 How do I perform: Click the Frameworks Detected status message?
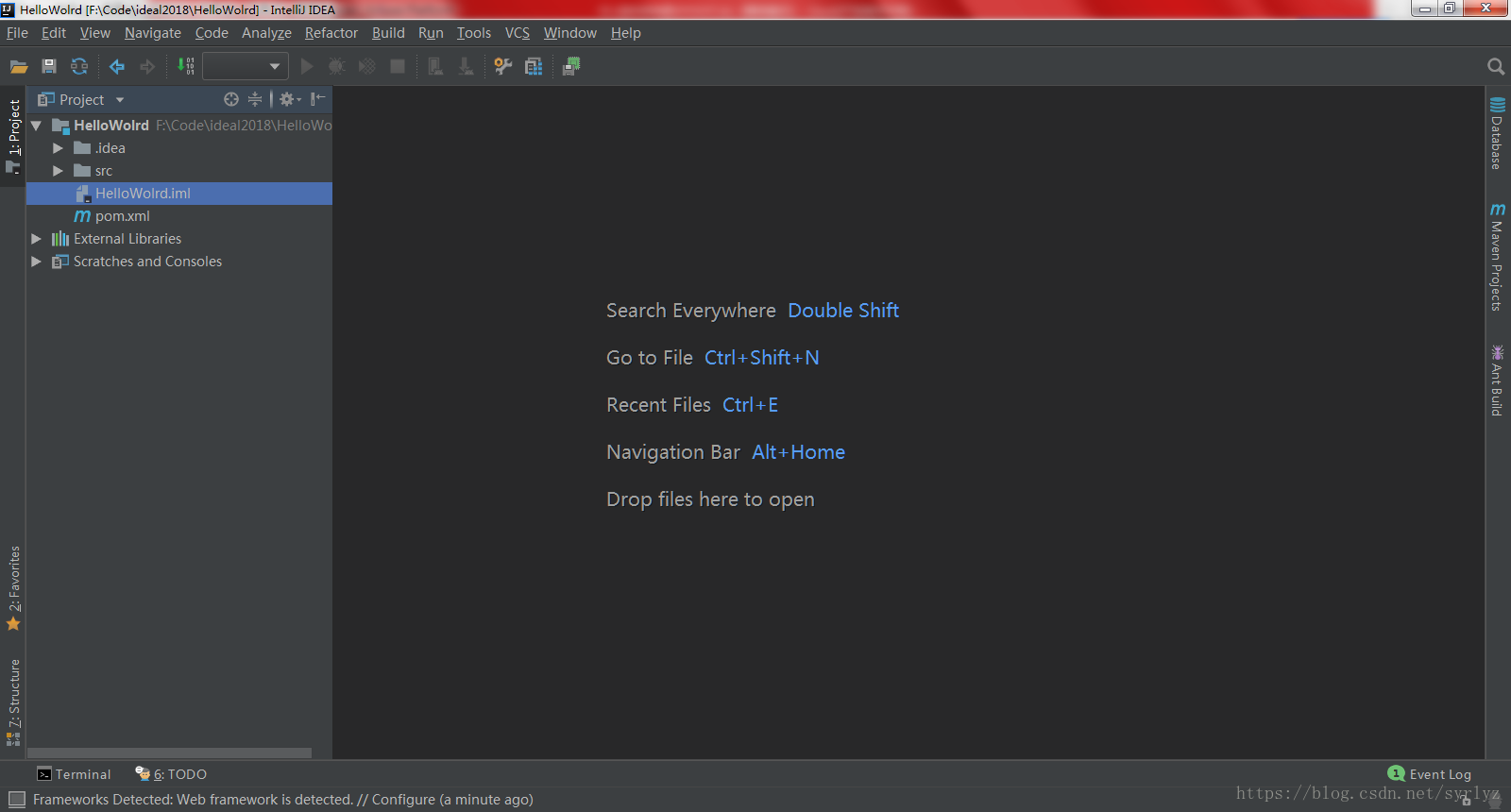(283, 800)
